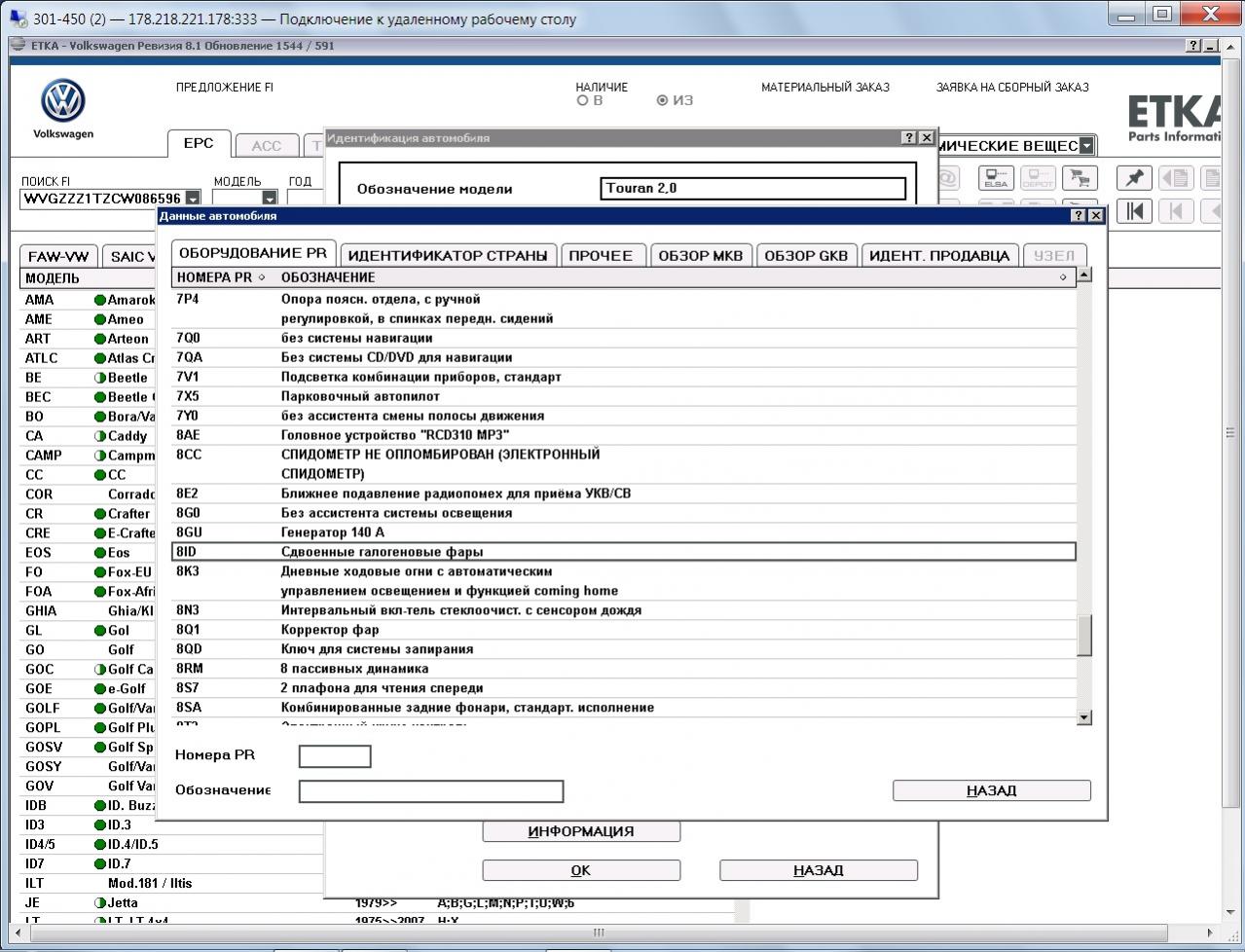Click green status dot next to Amarok
Viewport: 1245px width, 952px height.
click(99, 300)
